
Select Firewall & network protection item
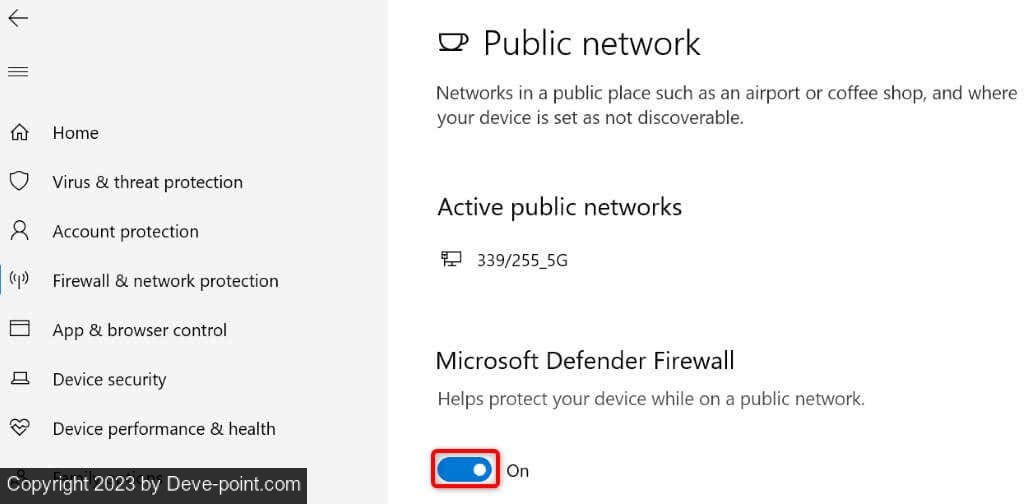(x=165, y=281)
